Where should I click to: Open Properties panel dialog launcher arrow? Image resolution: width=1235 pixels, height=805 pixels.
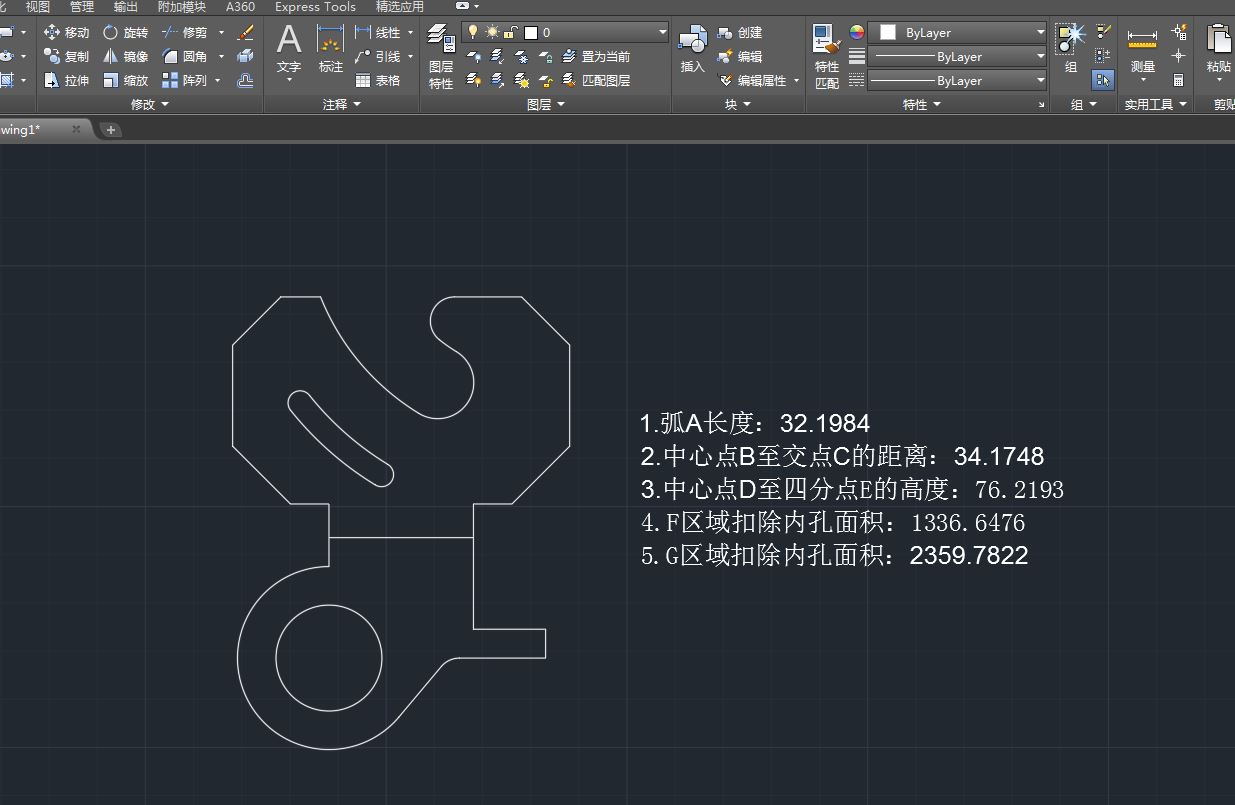tap(1042, 104)
